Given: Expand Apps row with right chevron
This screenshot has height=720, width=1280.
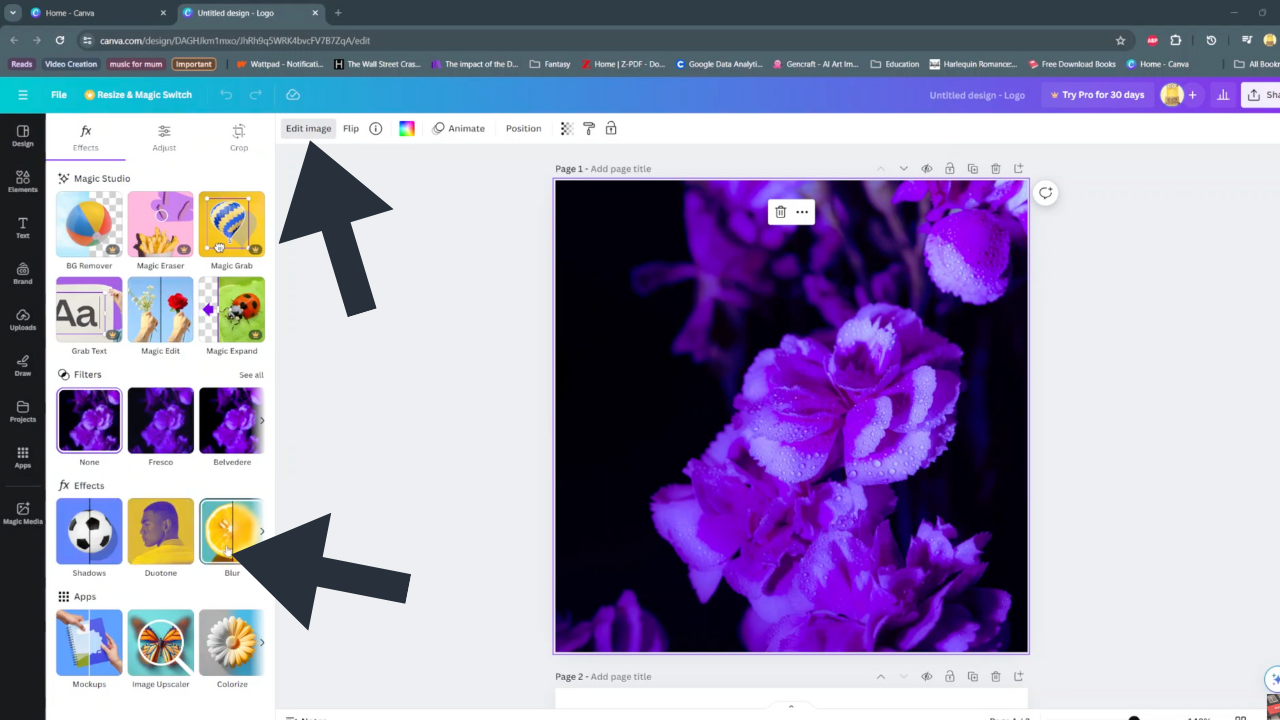Looking at the screenshot, I should tap(262, 643).
